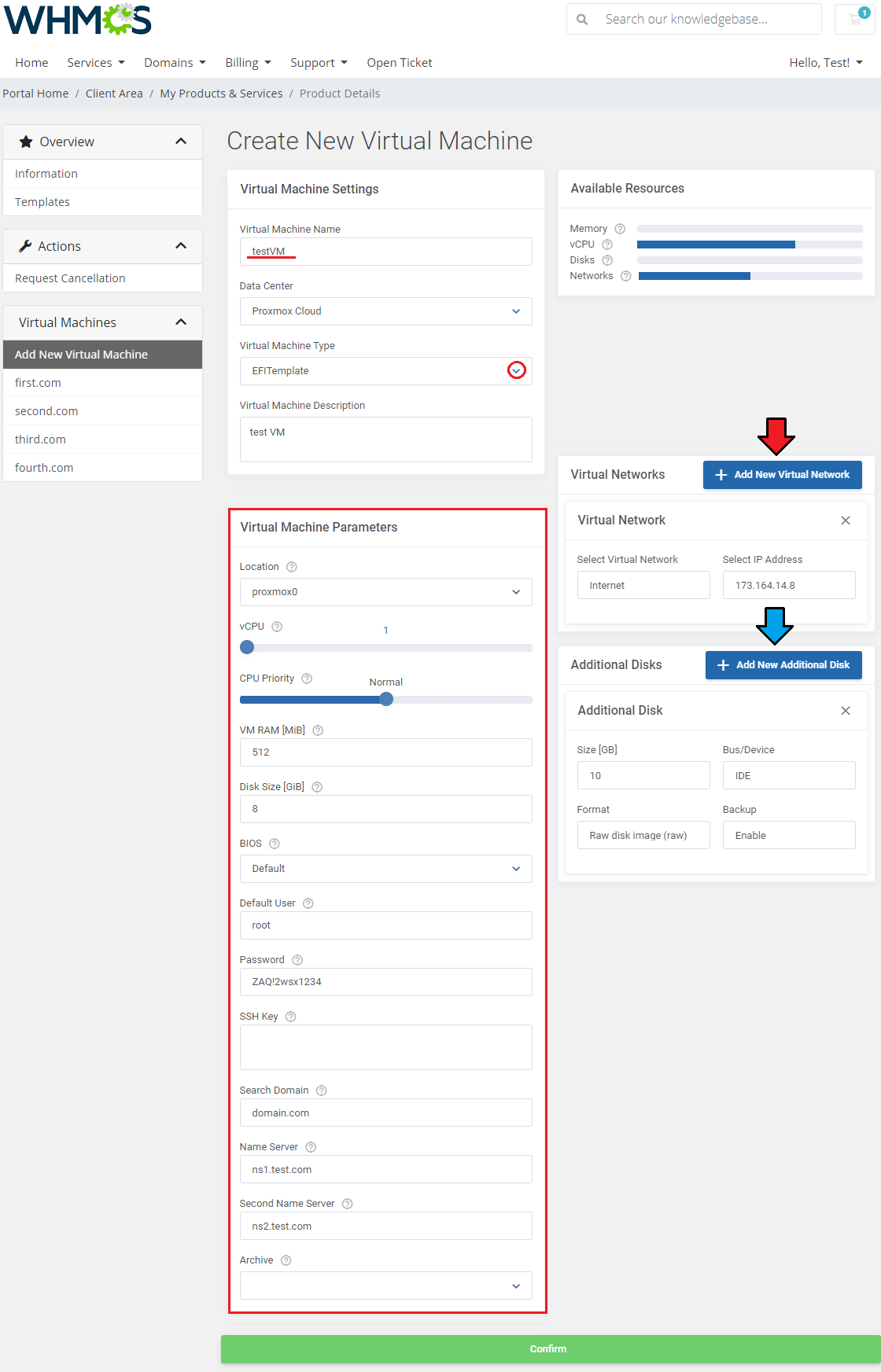Go to Portal Home breadcrumb

click(x=35, y=94)
